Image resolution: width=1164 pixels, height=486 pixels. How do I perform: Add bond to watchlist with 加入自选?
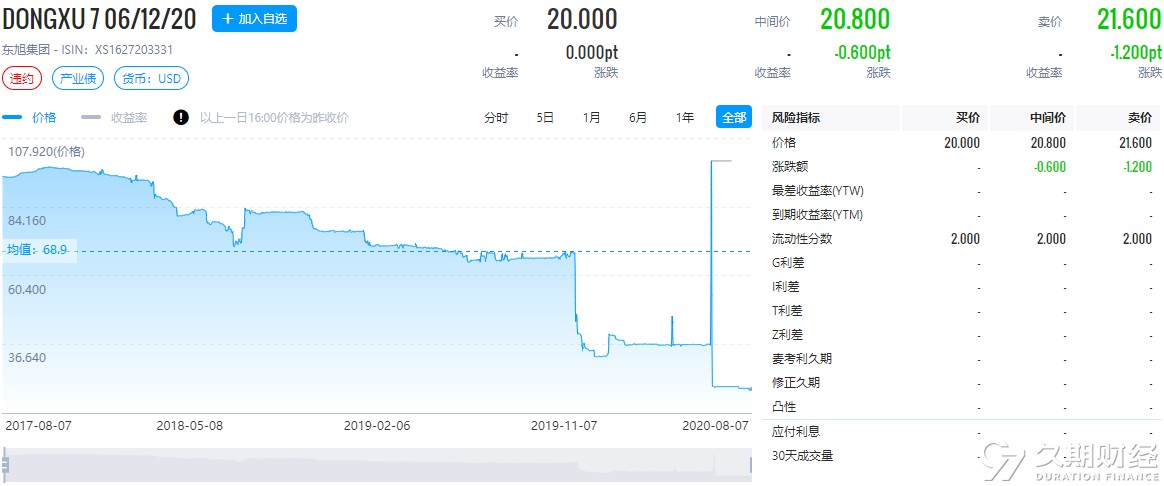pos(254,19)
